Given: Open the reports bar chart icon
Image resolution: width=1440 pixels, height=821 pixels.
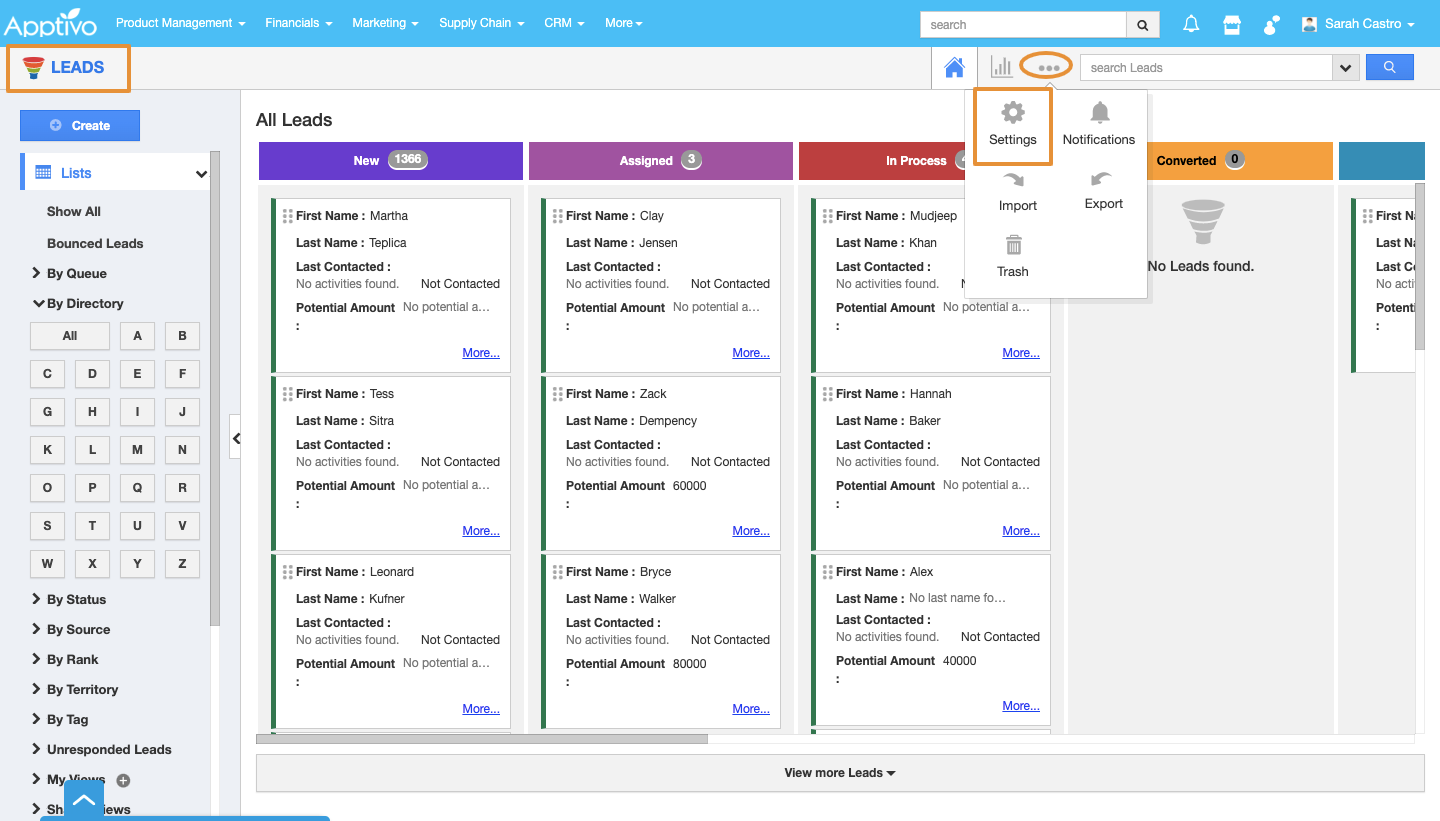Looking at the screenshot, I should point(1001,67).
